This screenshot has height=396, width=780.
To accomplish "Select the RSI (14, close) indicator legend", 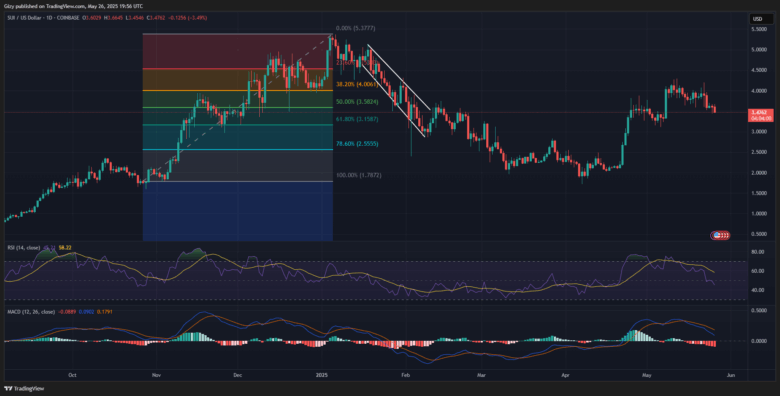I will [x=22, y=247].
